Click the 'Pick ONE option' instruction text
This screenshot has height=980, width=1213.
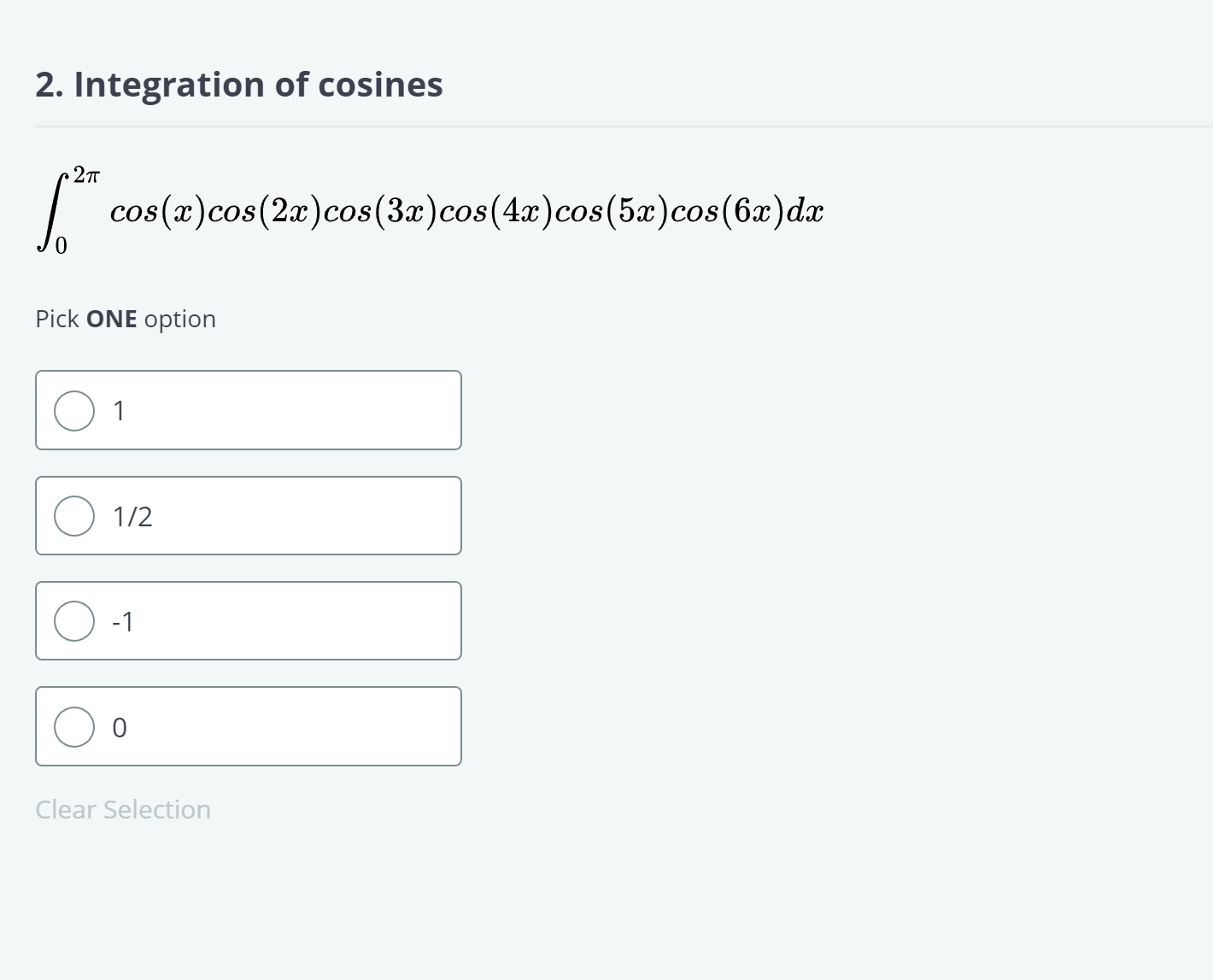point(126,319)
